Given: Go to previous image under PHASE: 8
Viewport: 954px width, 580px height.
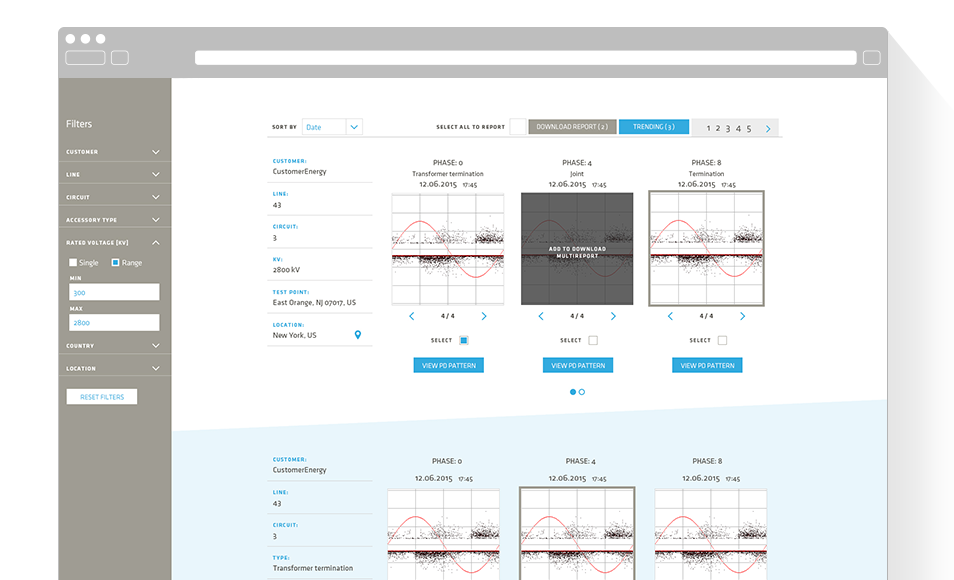Looking at the screenshot, I should coord(670,316).
